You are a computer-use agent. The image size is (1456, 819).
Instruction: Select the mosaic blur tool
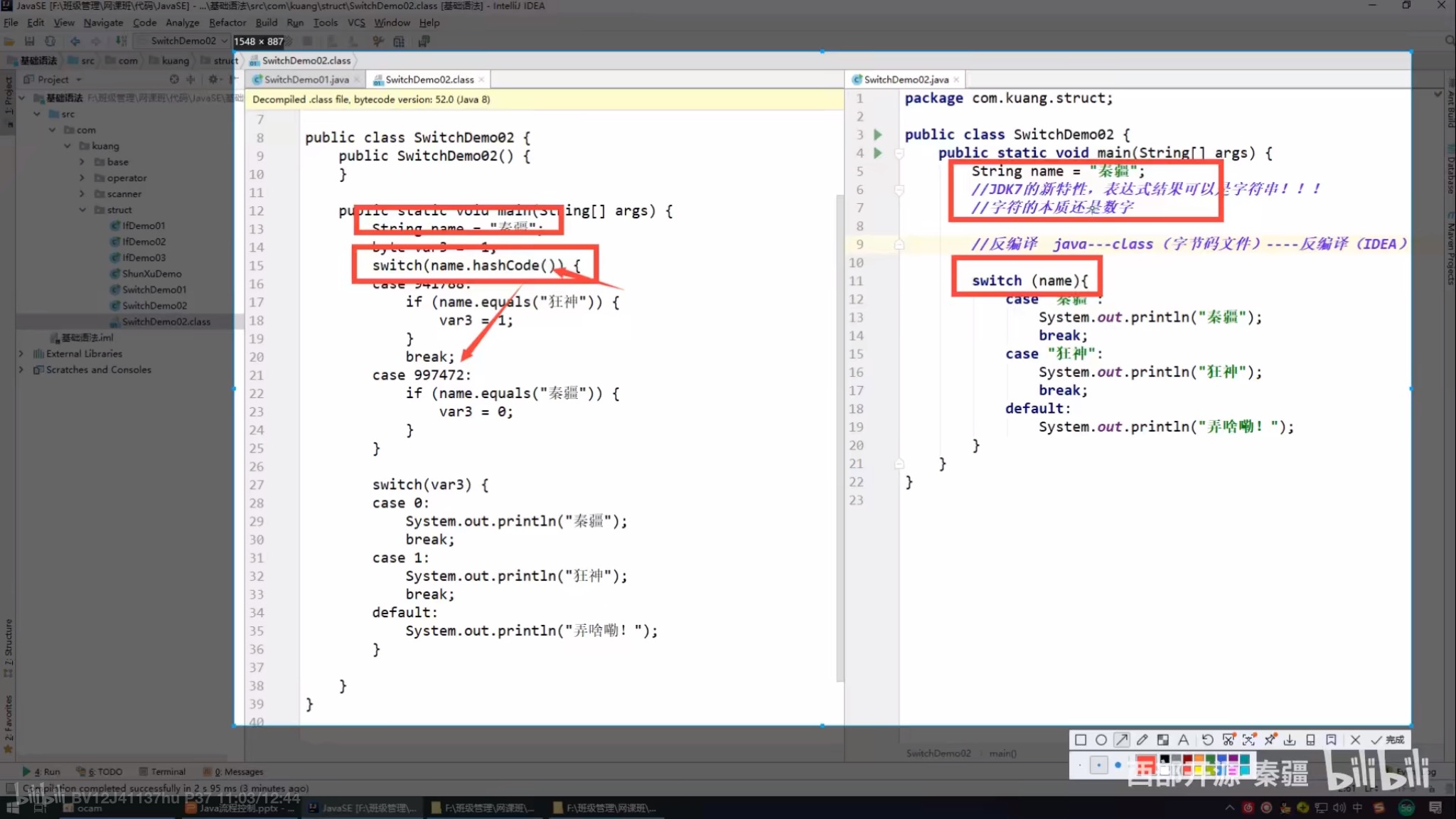(1163, 740)
